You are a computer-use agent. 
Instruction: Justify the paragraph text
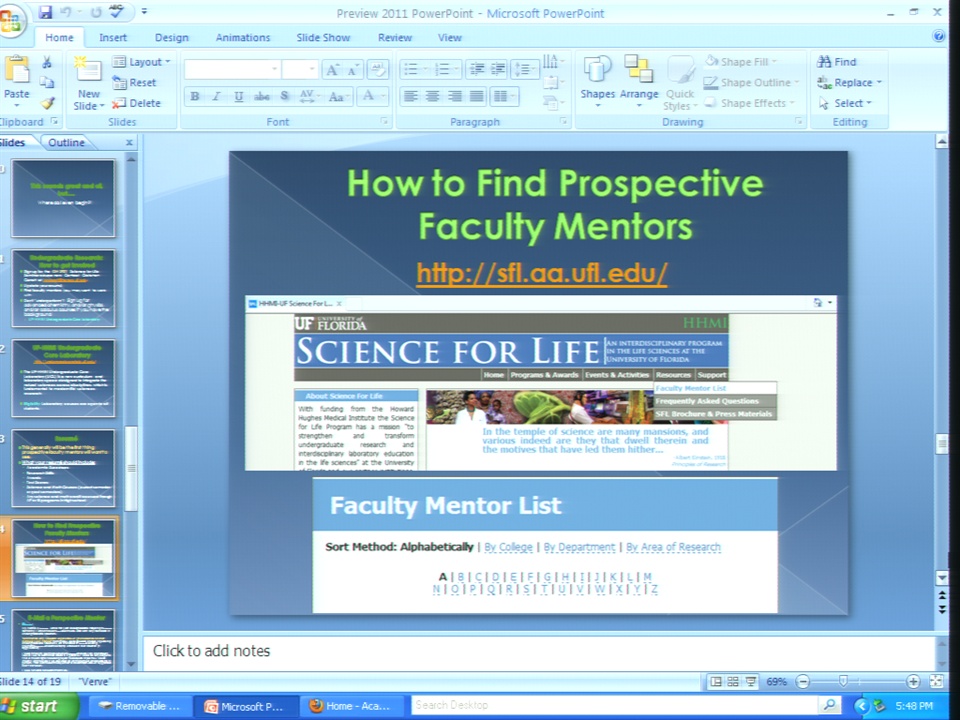coord(476,96)
